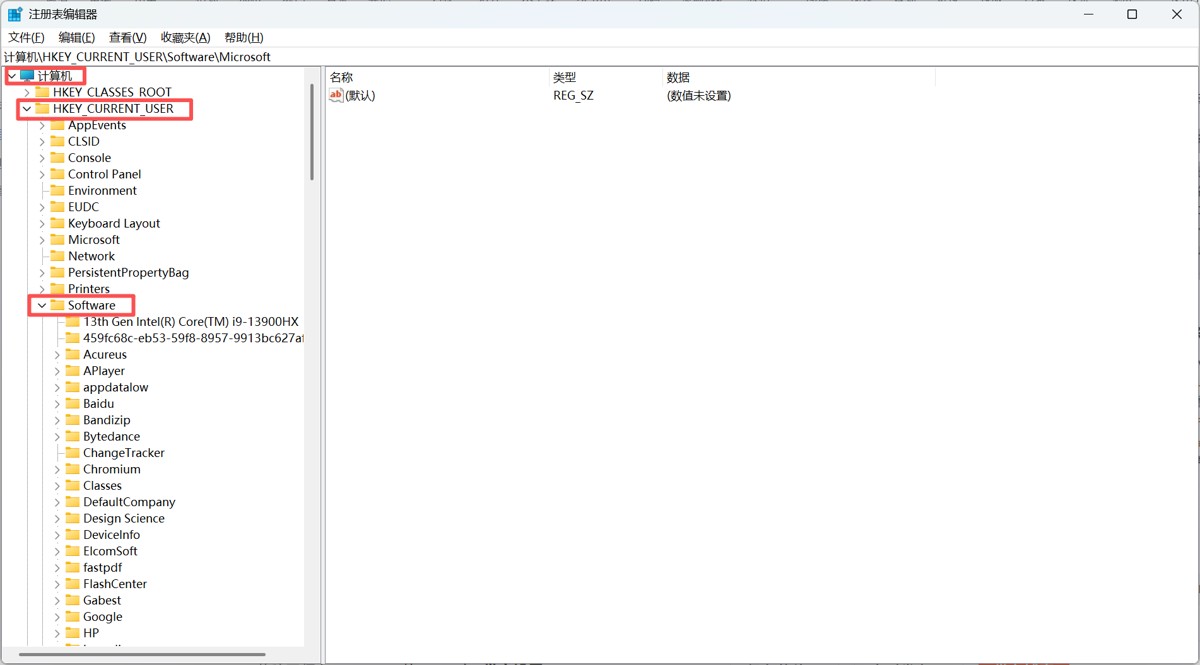Click the folder icon next to ChangeTracker
The image size is (1200, 665).
[x=72, y=453]
